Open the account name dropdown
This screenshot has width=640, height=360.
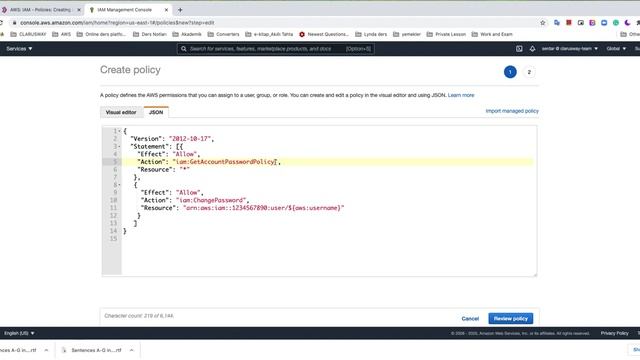coord(570,49)
